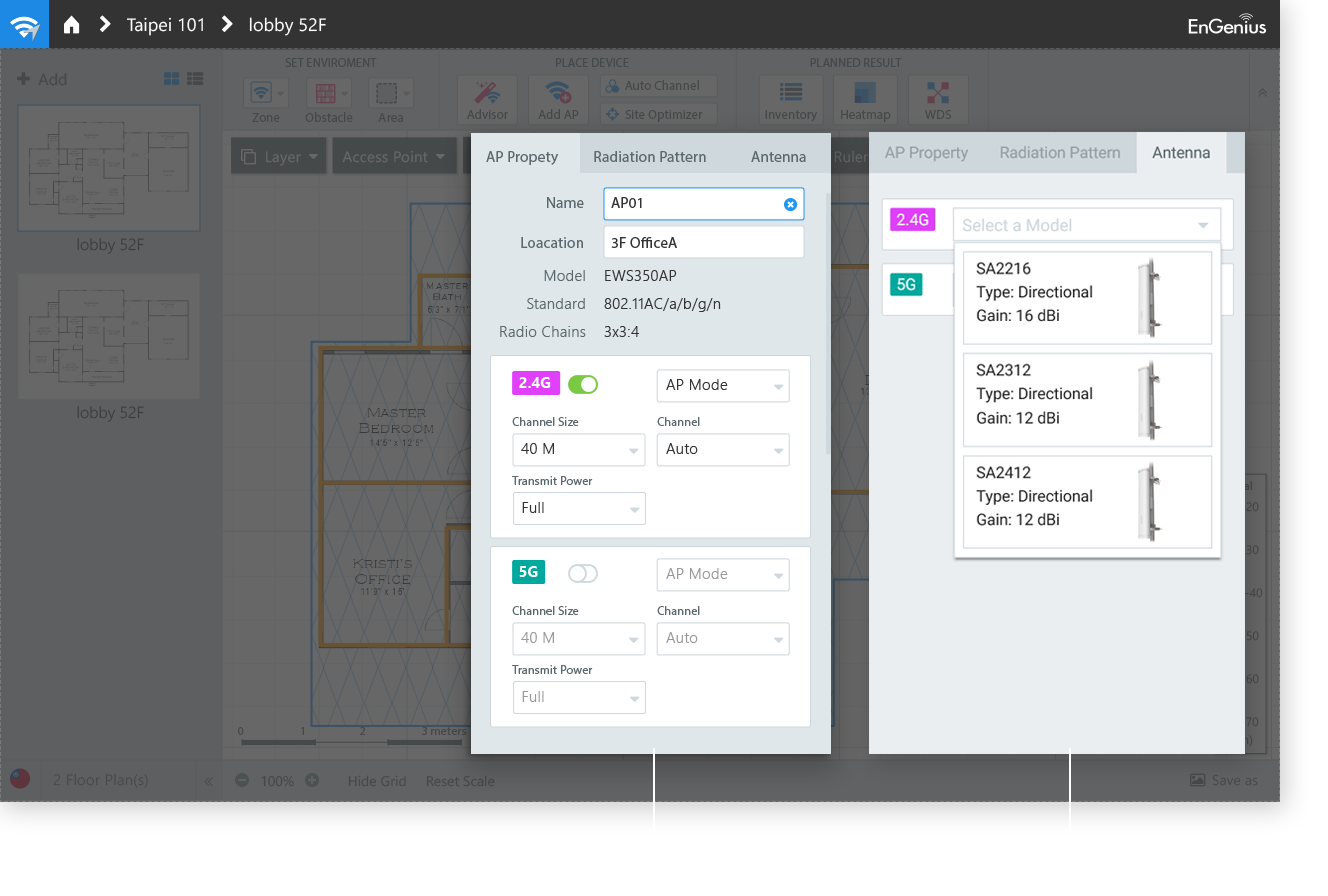Image resolution: width=1328 pixels, height=896 pixels.
Task: Select the first lobby 52F floor plan thumbnail
Action: click(110, 168)
